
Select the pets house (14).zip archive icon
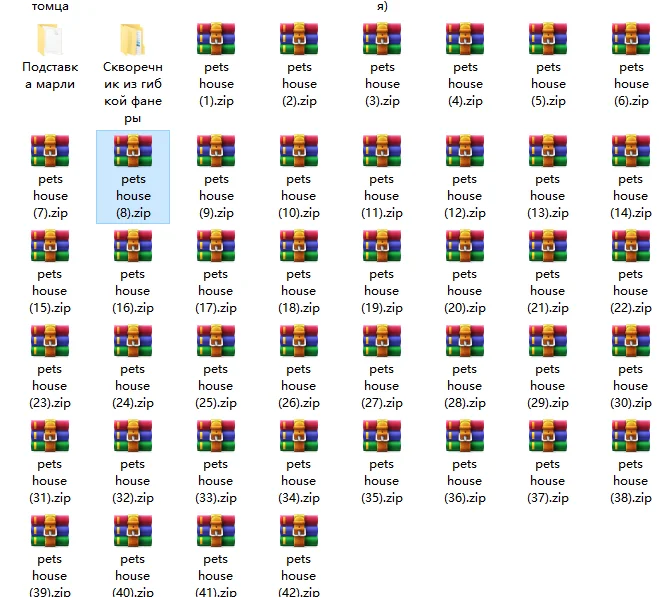(x=631, y=151)
